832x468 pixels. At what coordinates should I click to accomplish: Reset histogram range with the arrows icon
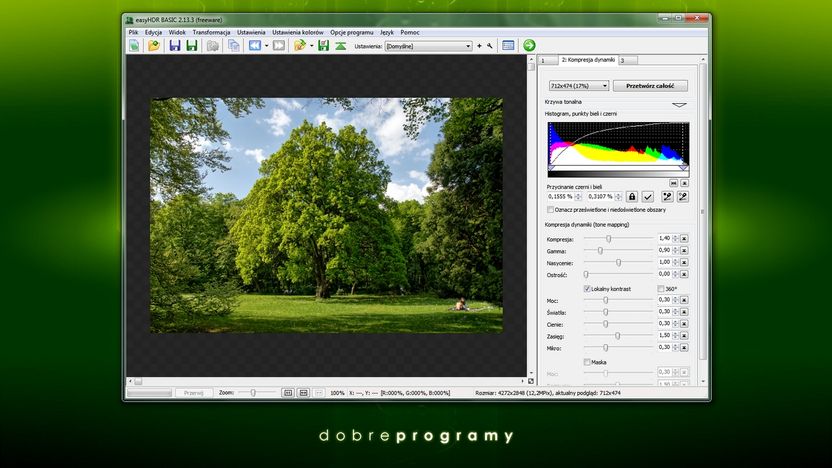(673, 183)
